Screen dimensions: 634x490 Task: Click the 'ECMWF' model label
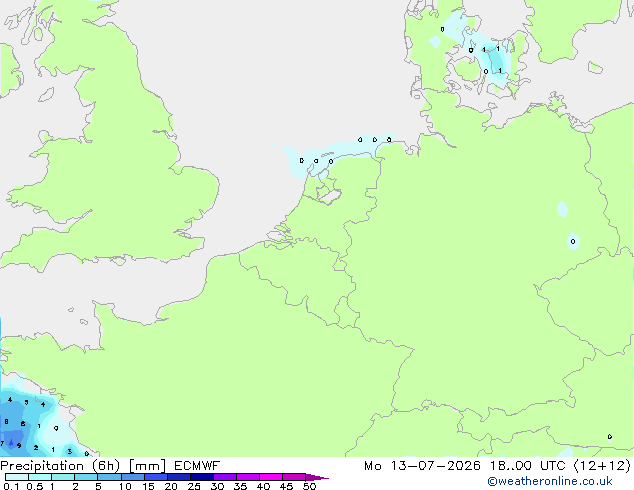coord(197,466)
